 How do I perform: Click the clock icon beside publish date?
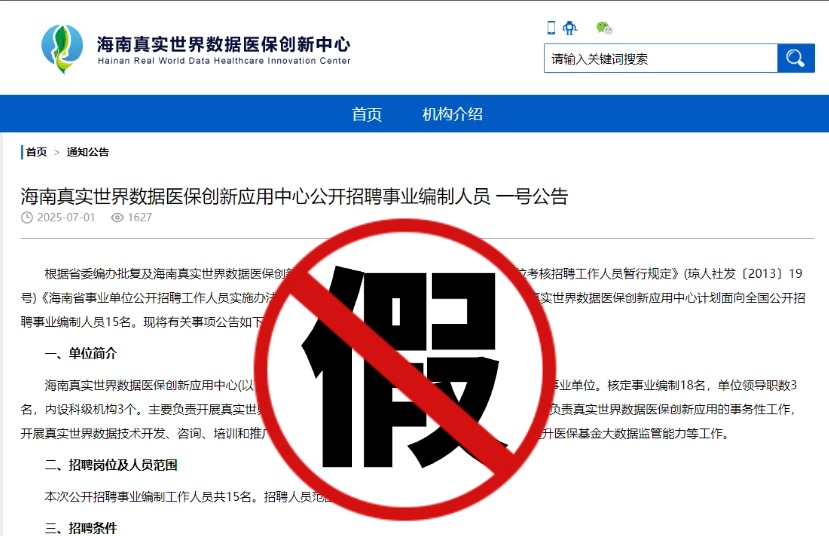point(27,217)
